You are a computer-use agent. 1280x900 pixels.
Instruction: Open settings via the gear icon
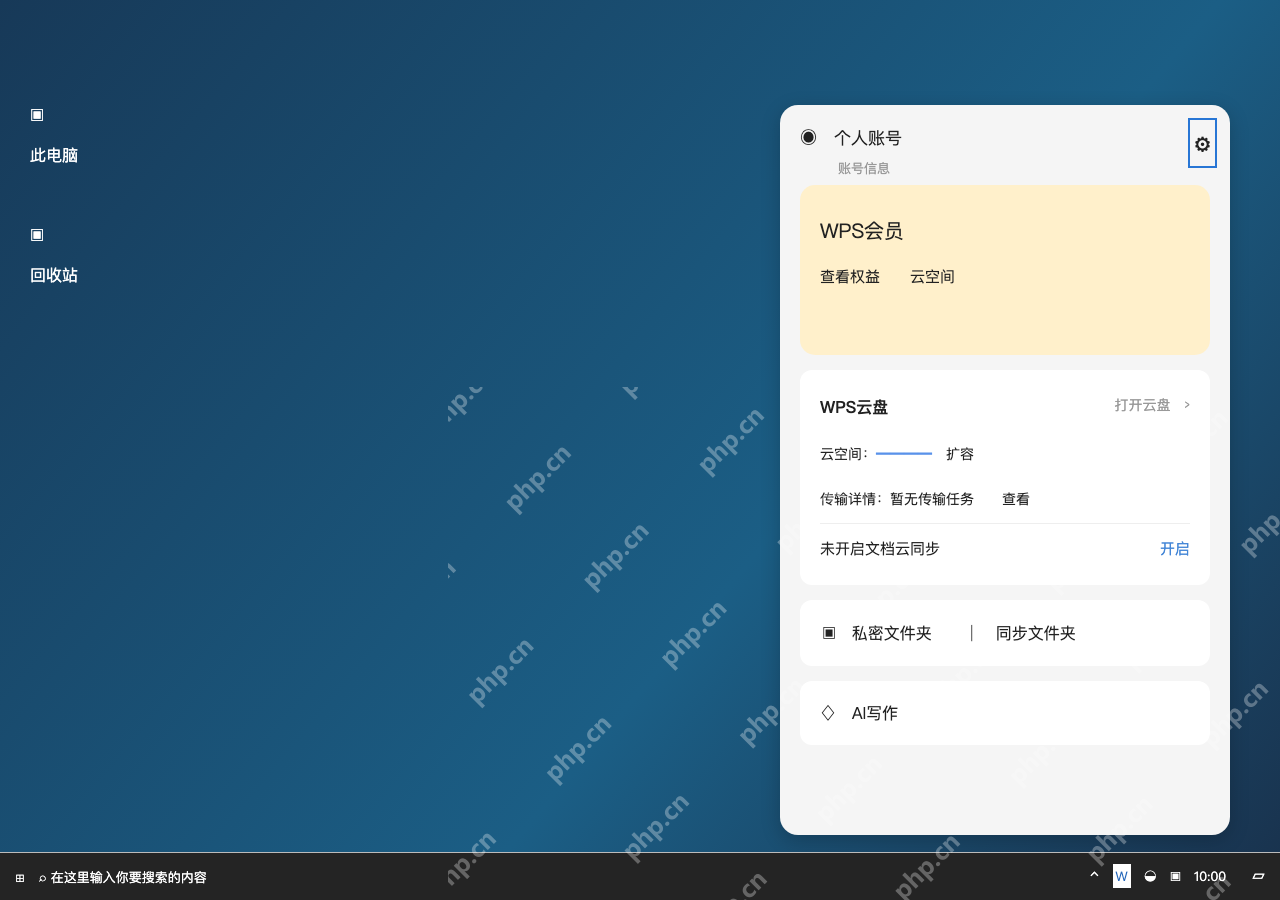point(1202,144)
